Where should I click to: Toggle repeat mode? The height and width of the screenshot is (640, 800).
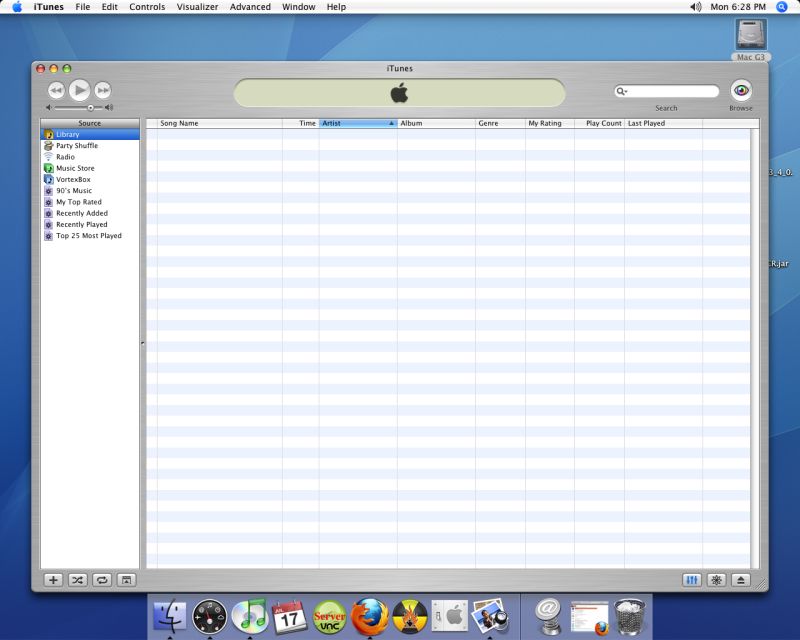pyautogui.click(x=102, y=580)
